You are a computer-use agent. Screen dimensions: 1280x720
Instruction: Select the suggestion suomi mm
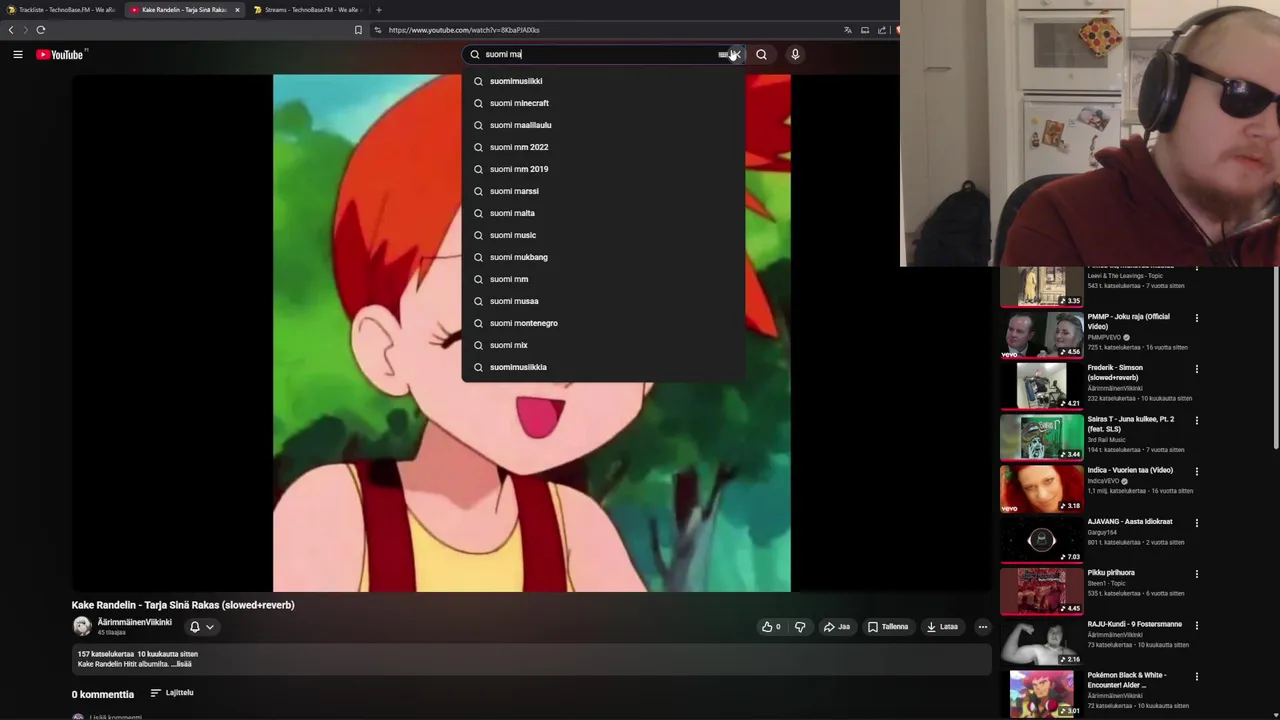(603, 279)
